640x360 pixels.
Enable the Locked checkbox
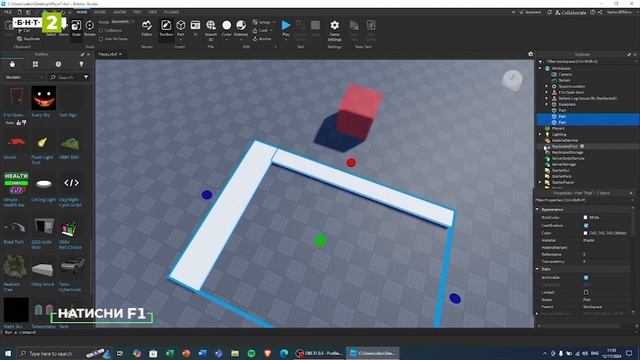586,292
